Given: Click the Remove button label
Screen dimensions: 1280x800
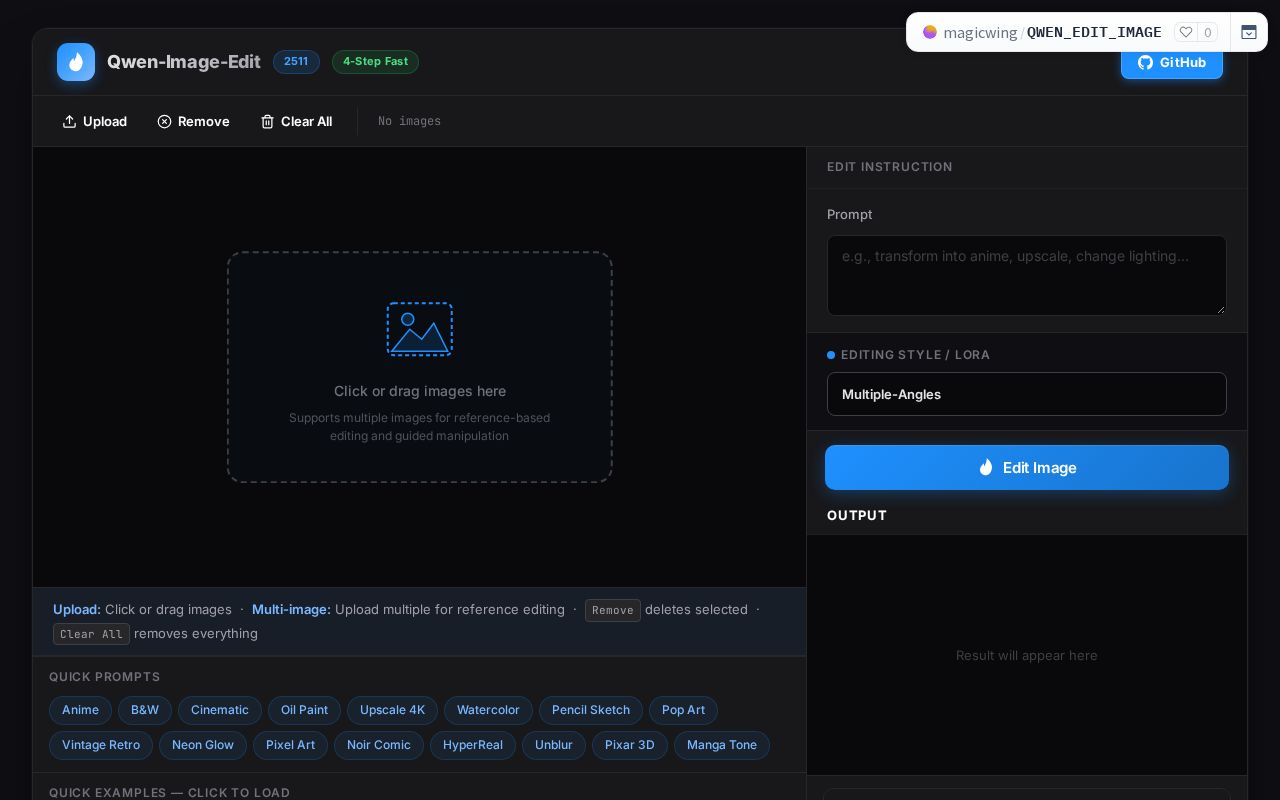Looking at the screenshot, I should point(204,121).
